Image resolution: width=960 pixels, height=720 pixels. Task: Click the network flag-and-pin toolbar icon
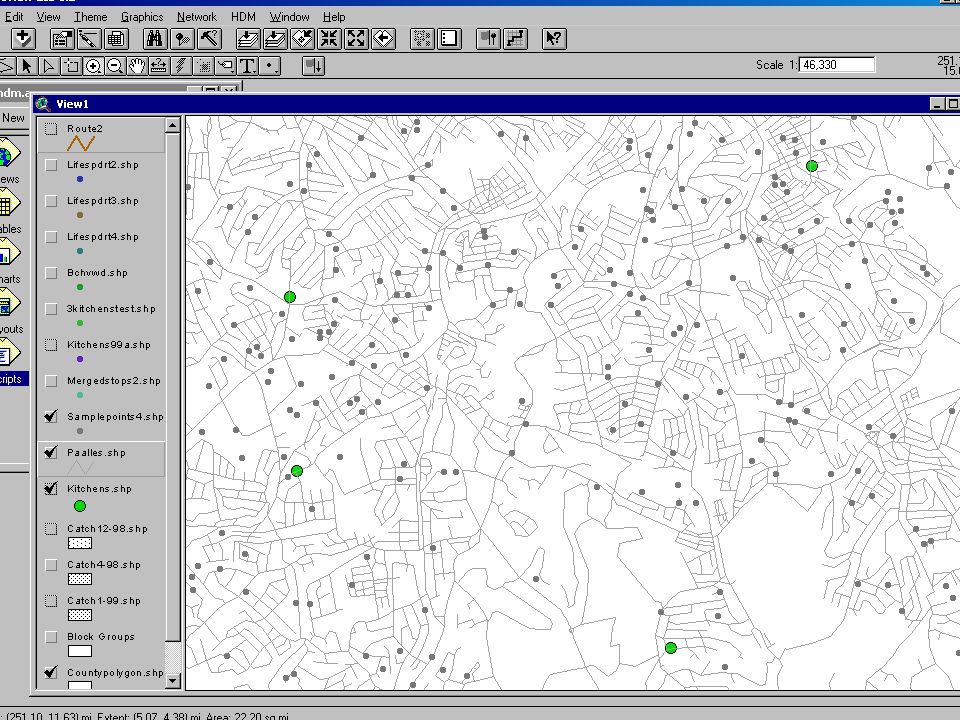pos(489,39)
